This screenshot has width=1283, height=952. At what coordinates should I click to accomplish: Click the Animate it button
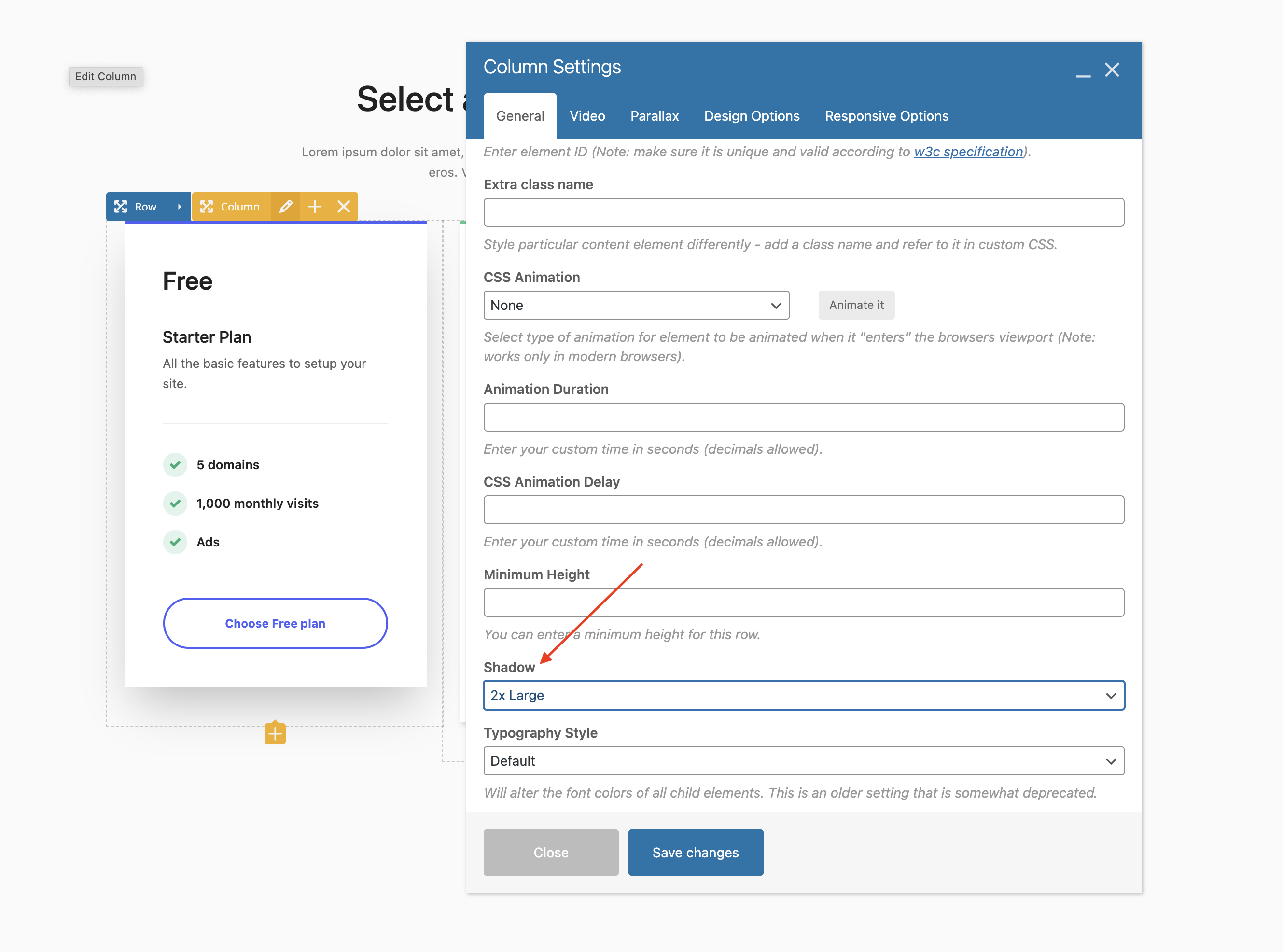[x=856, y=305]
